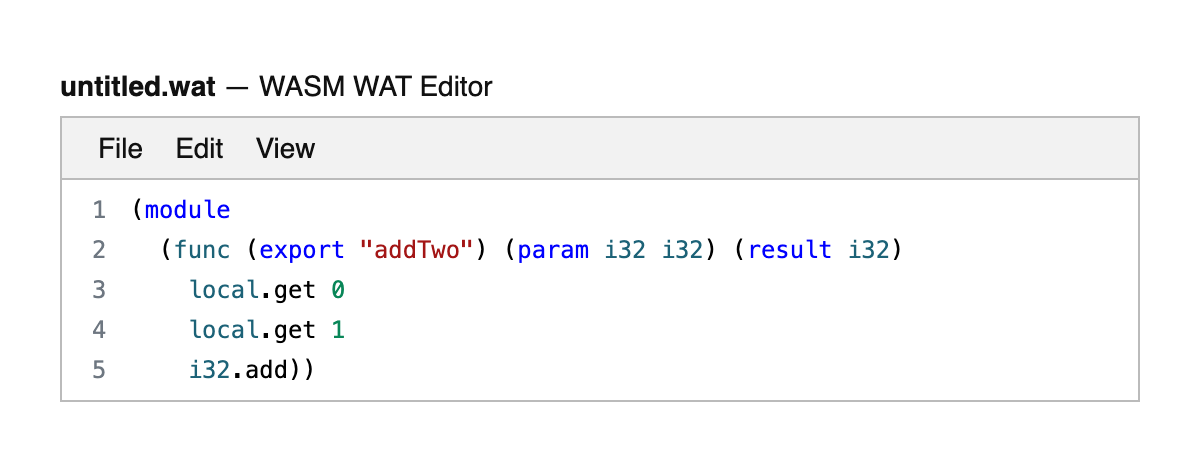This screenshot has width=1200, height=470.
Task: Place cursor on the module keyword
Action: 188,210
